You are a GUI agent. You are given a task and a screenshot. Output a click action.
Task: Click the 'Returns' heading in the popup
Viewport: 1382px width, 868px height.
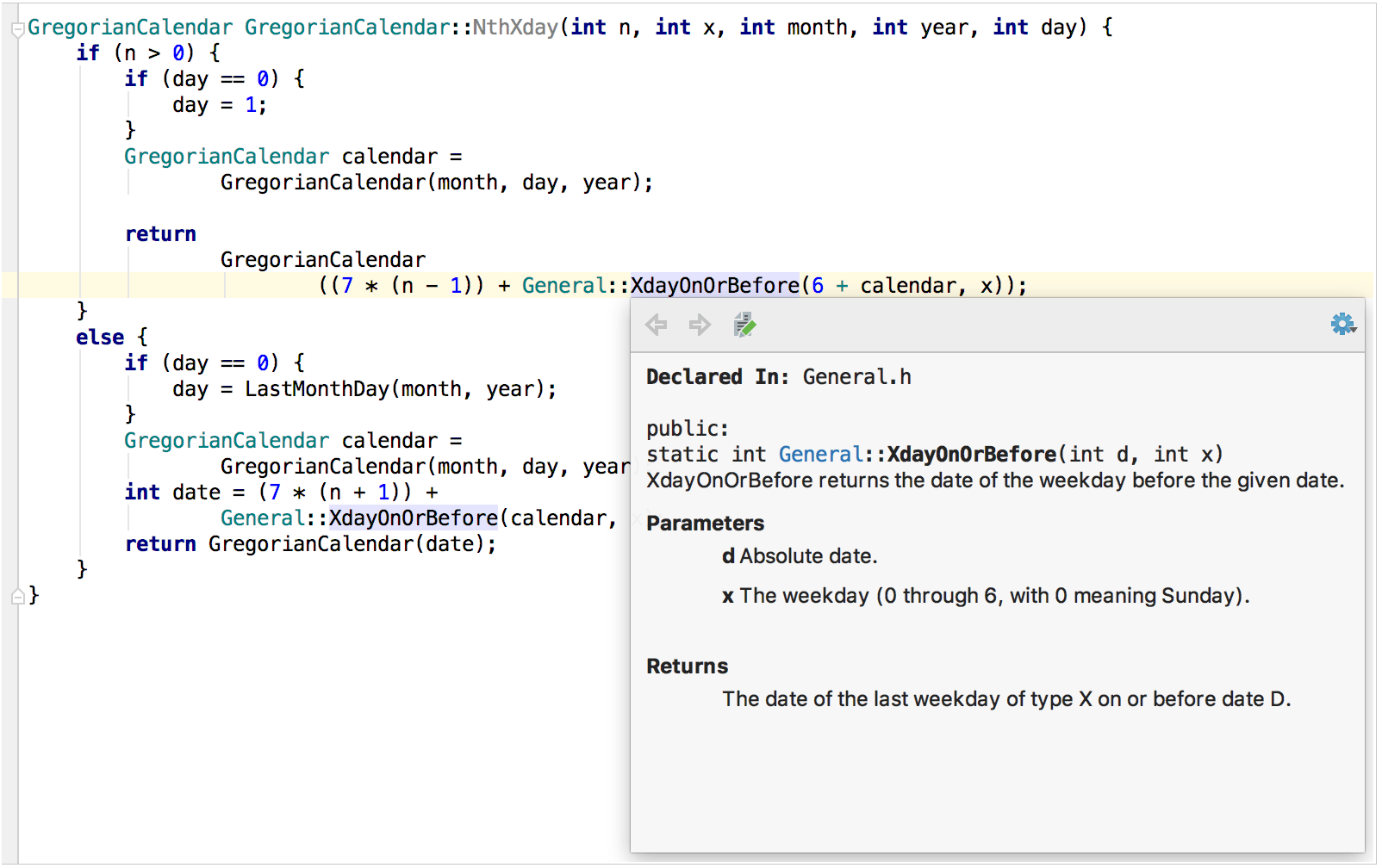(687, 666)
